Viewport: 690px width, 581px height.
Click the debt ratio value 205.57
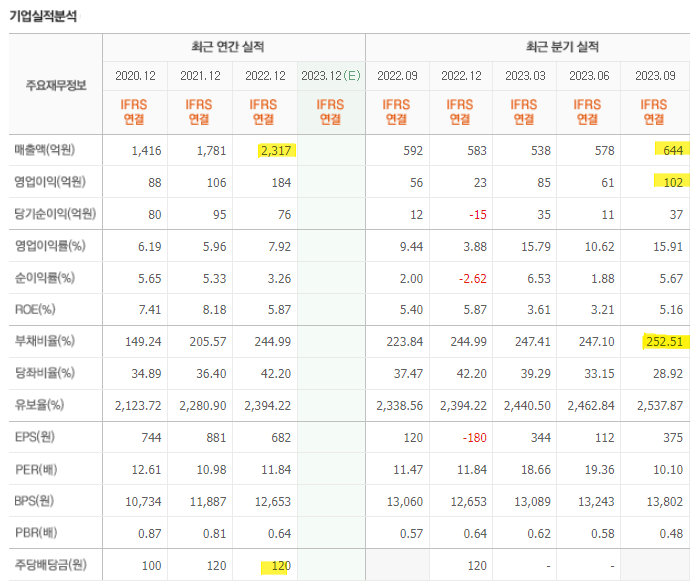coord(208,342)
